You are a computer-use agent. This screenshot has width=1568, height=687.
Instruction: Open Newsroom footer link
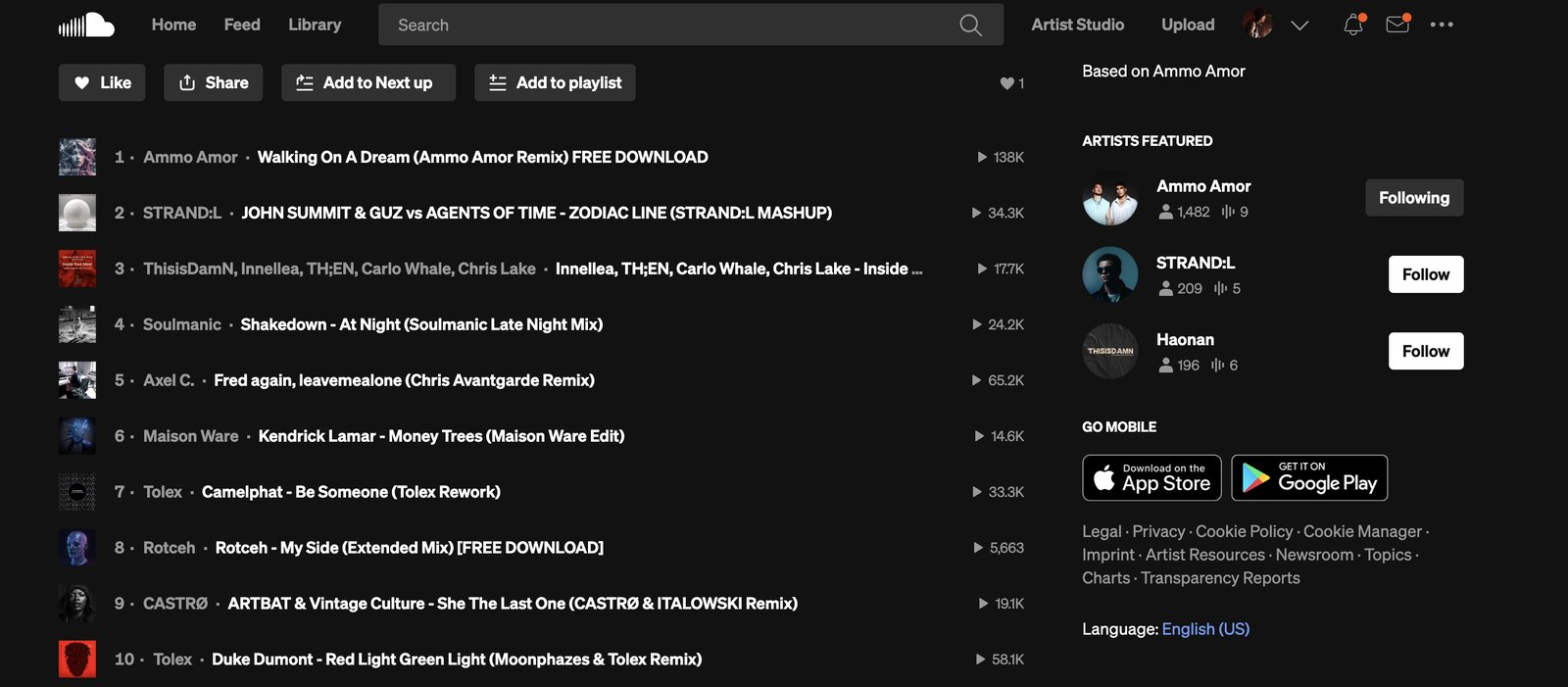[x=1314, y=555]
